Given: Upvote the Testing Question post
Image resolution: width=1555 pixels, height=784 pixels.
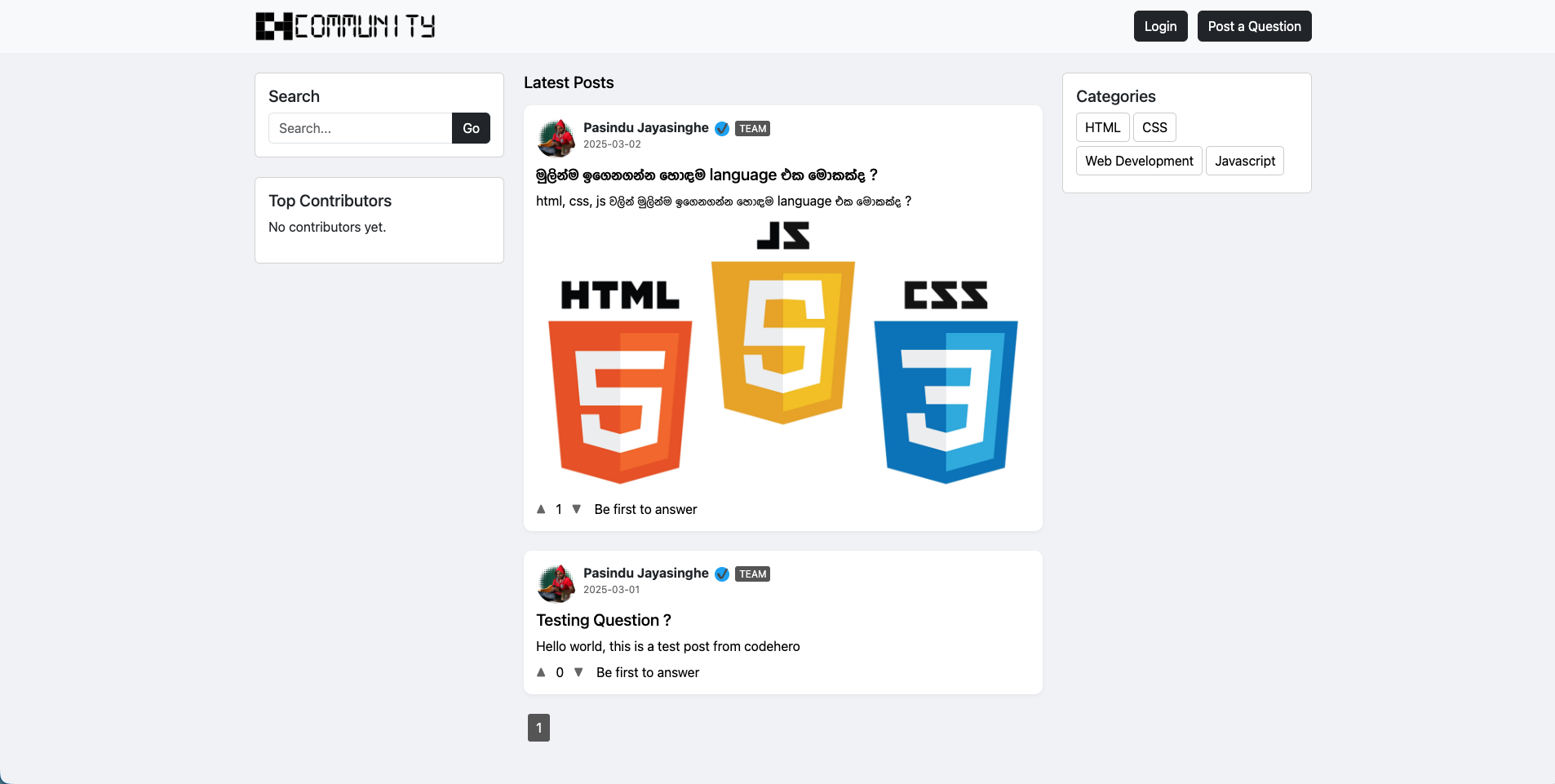Looking at the screenshot, I should [x=541, y=672].
